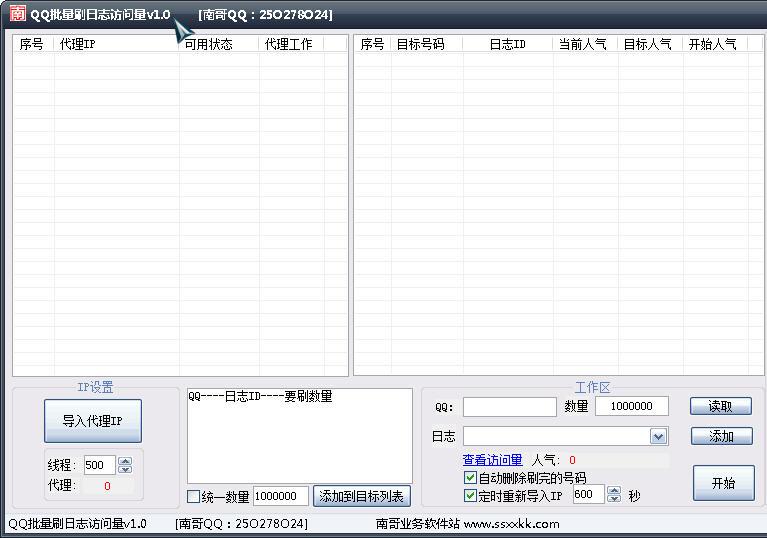Open the 日志 dropdown list
This screenshot has width=767, height=538.
click(658, 436)
